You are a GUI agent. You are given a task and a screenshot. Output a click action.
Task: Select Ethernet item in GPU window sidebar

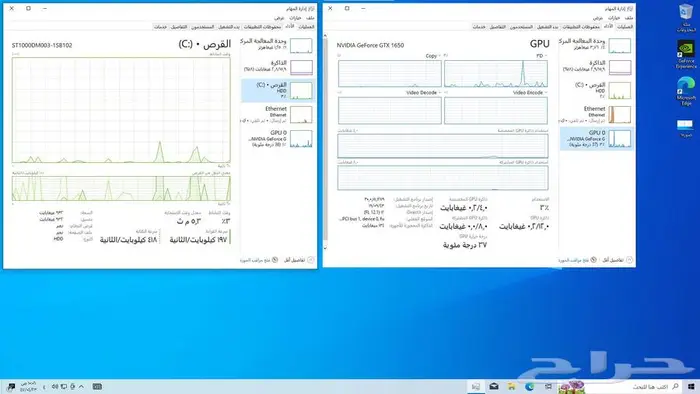coord(596,115)
